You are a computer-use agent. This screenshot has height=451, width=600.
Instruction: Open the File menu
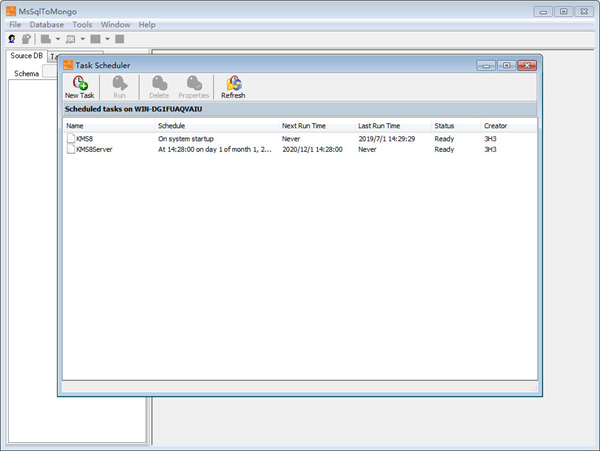pyautogui.click(x=15, y=24)
